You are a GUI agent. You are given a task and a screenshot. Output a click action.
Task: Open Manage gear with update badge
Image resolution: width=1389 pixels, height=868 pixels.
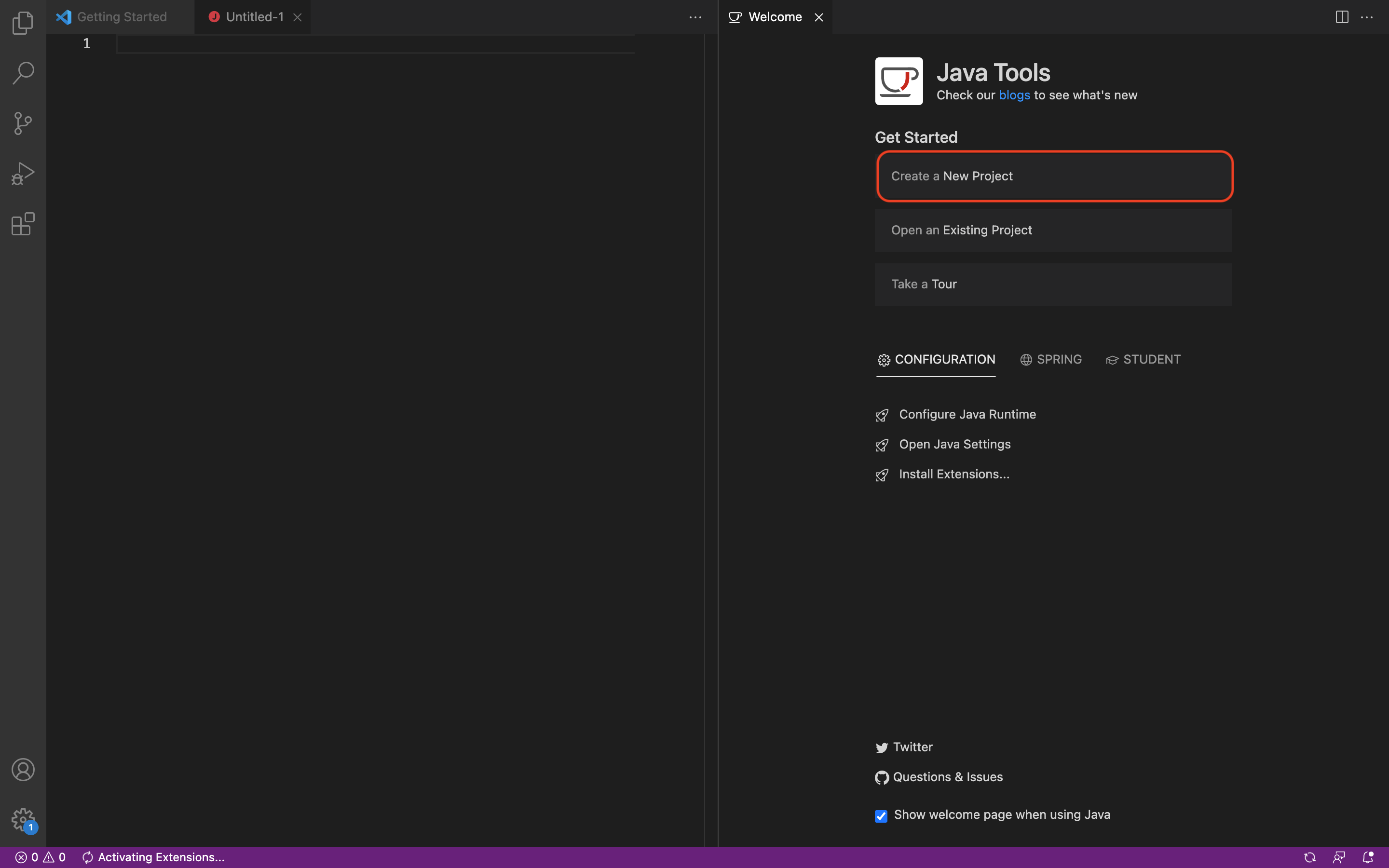[23, 820]
